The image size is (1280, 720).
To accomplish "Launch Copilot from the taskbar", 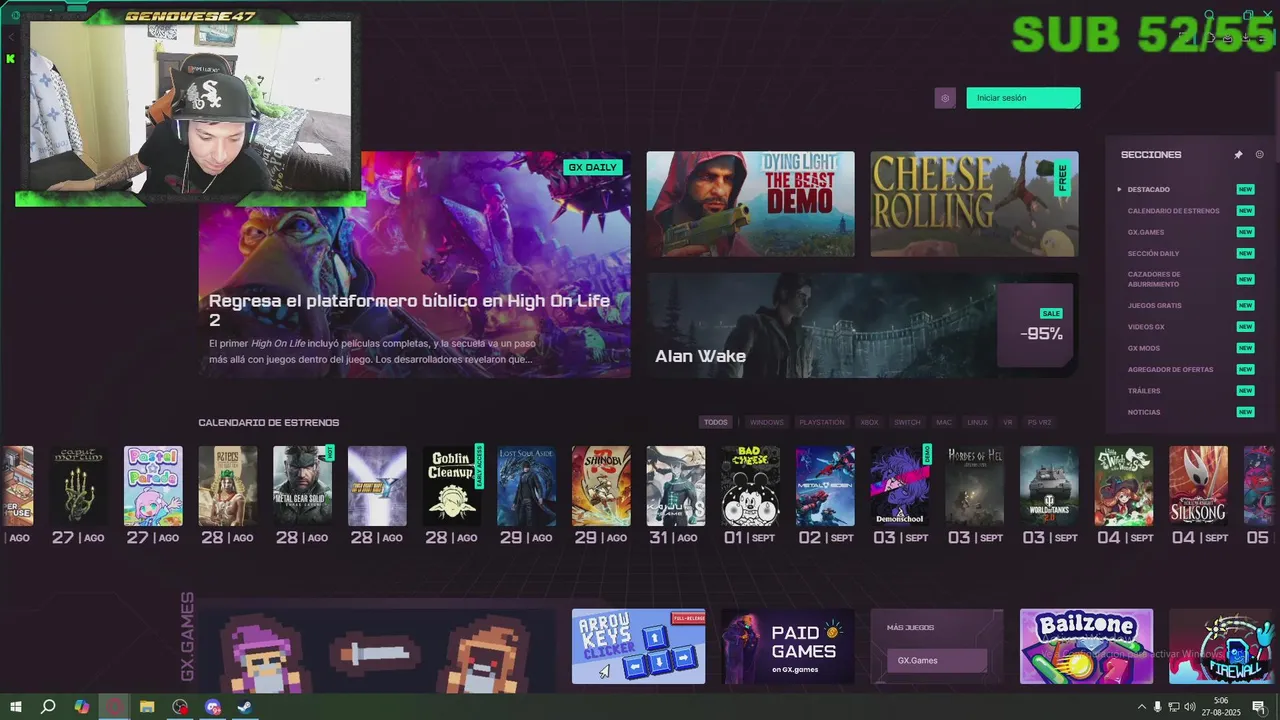I will [x=82, y=707].
